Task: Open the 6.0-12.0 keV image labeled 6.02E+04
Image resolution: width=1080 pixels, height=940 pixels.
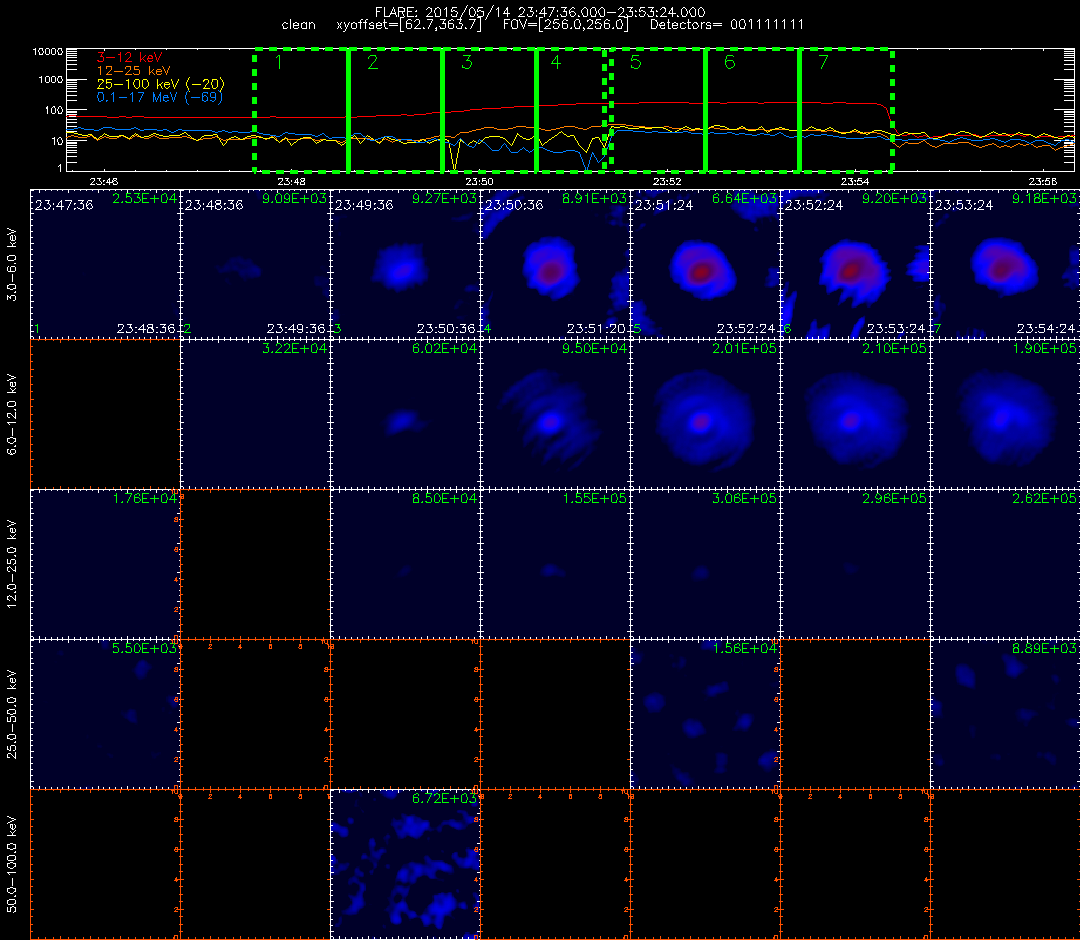Action: tap(406, 414)
